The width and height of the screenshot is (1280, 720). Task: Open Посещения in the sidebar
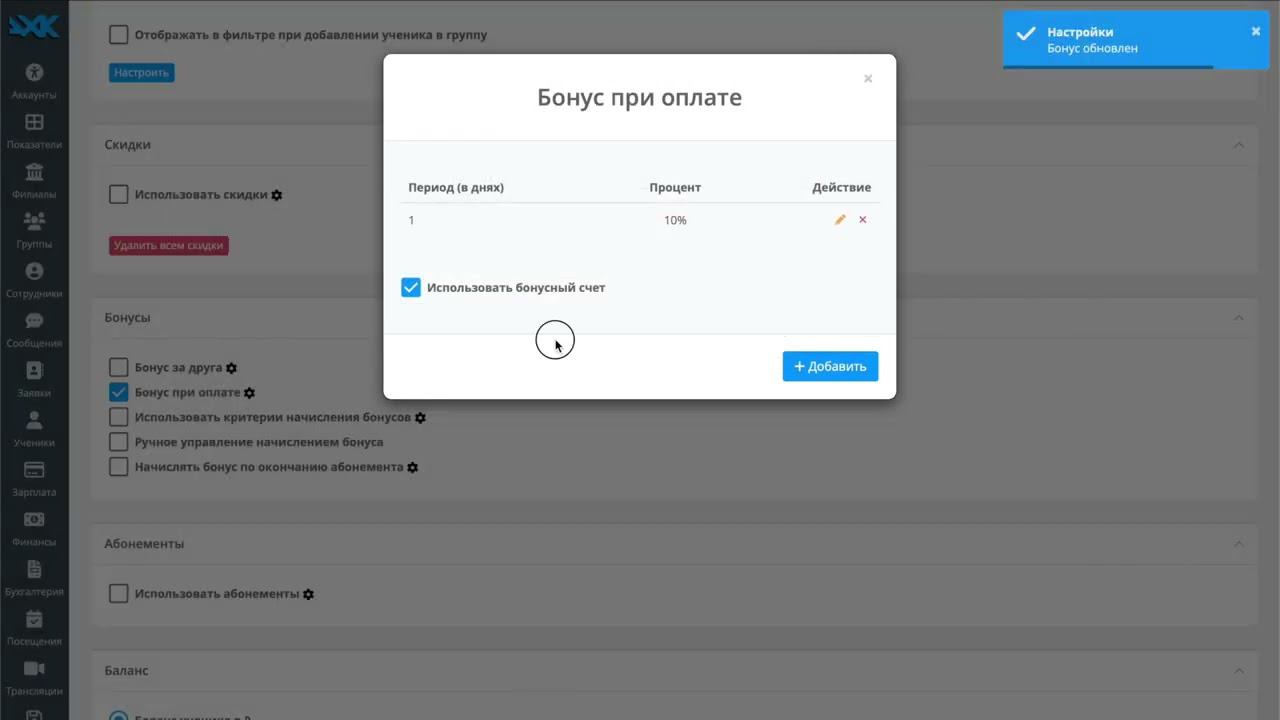coord(34,627)
